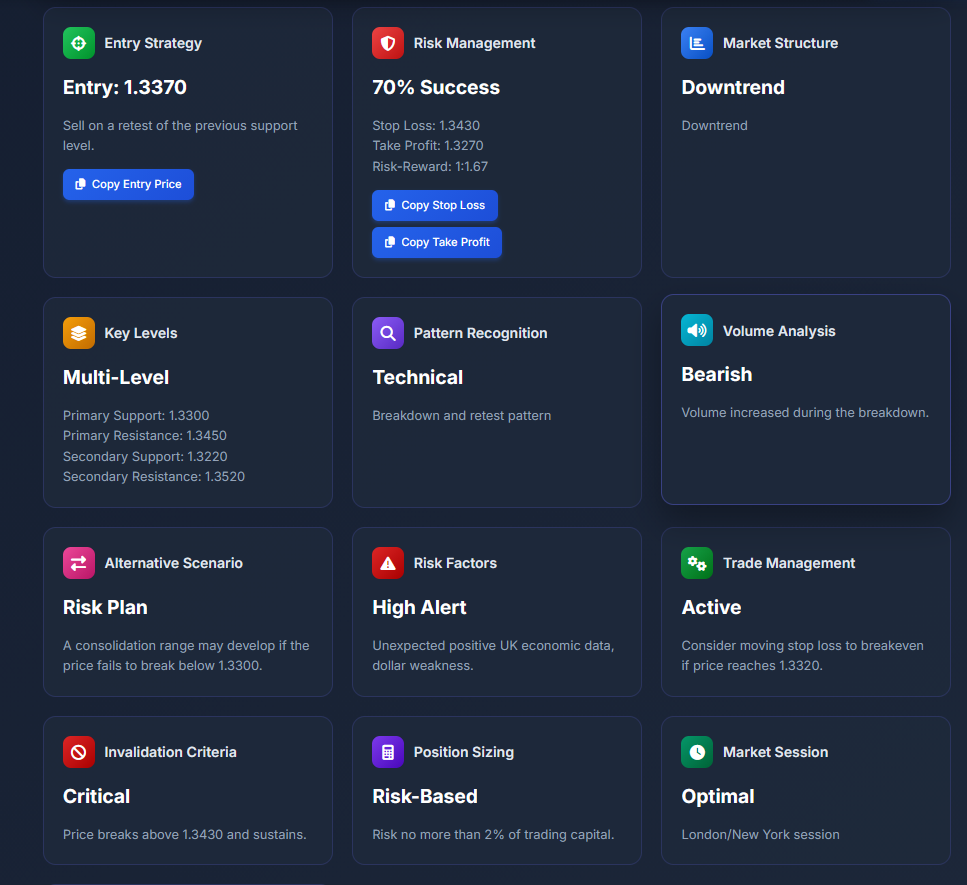Click the Downtrend heading under Market Structure
The width and height of the screenshot is (967, 885).
tap(733, 87)
